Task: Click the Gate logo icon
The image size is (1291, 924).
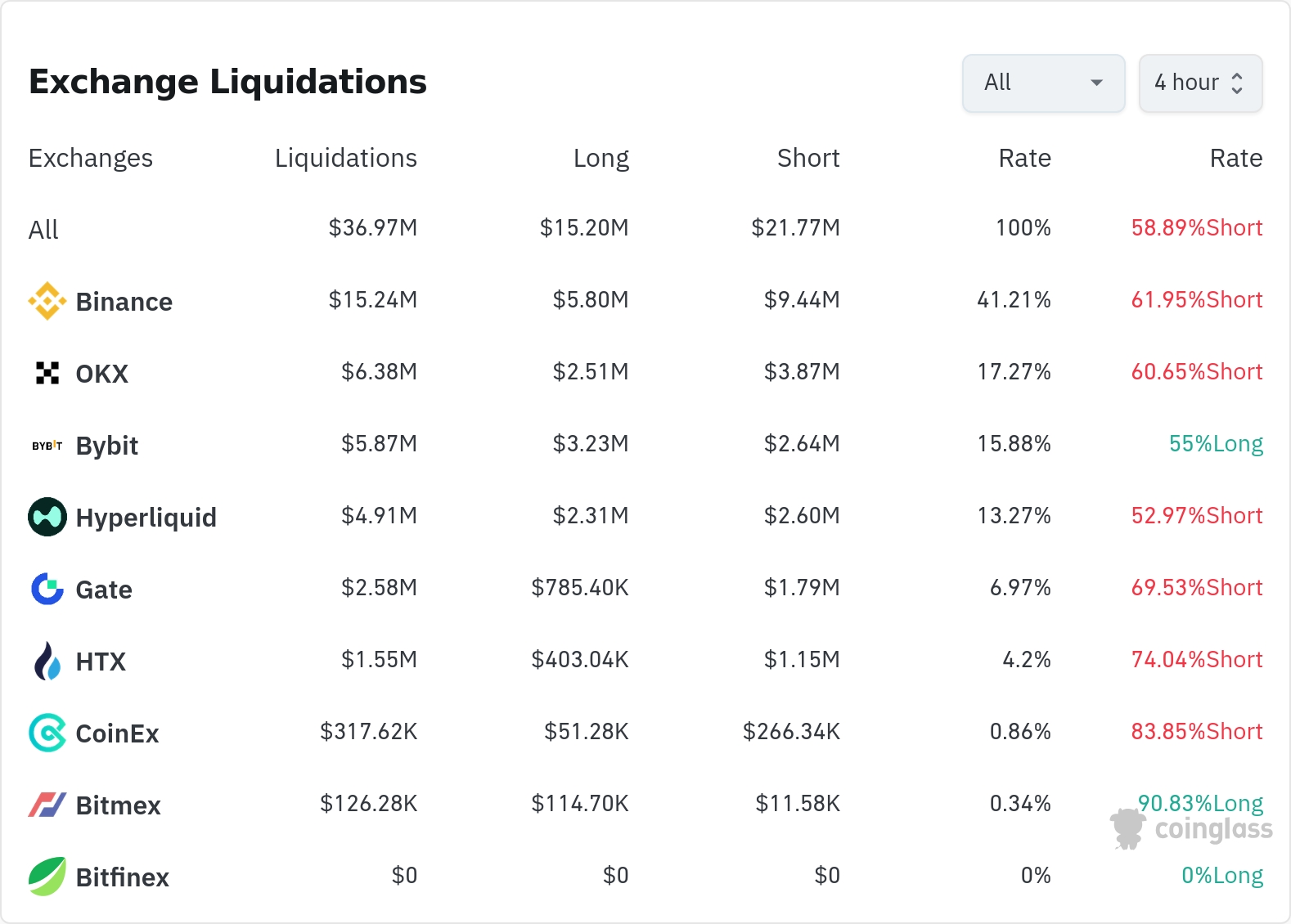Action: pyautogui.click(x=47, y=589)
